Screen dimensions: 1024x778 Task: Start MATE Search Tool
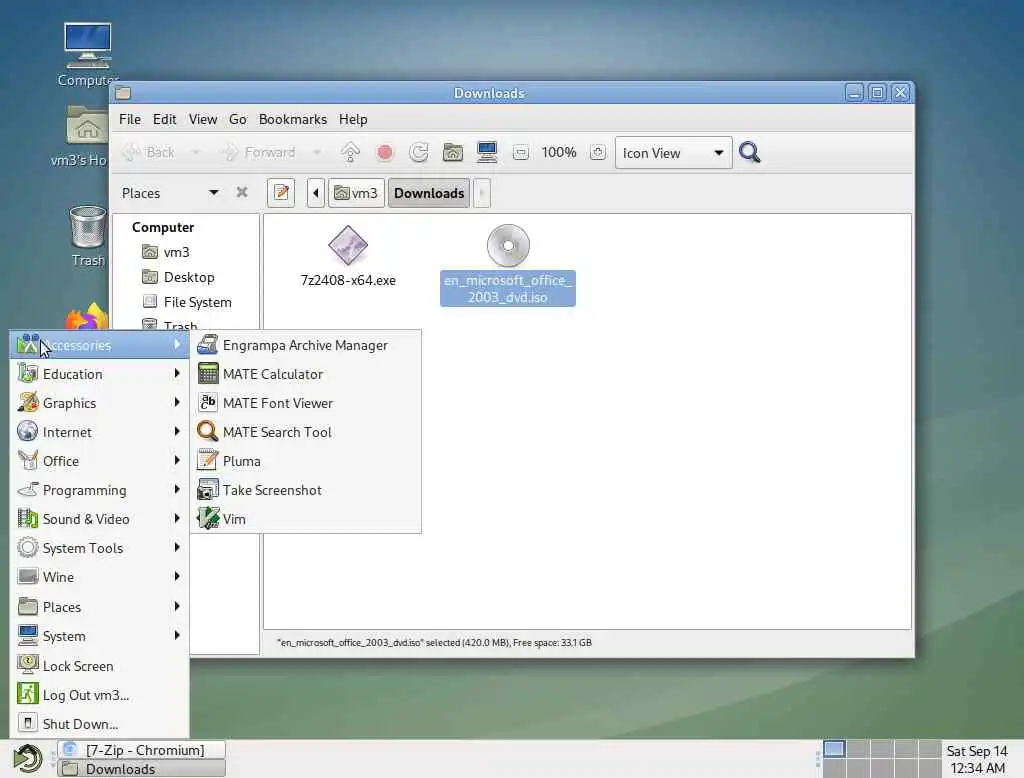point(306,432)
